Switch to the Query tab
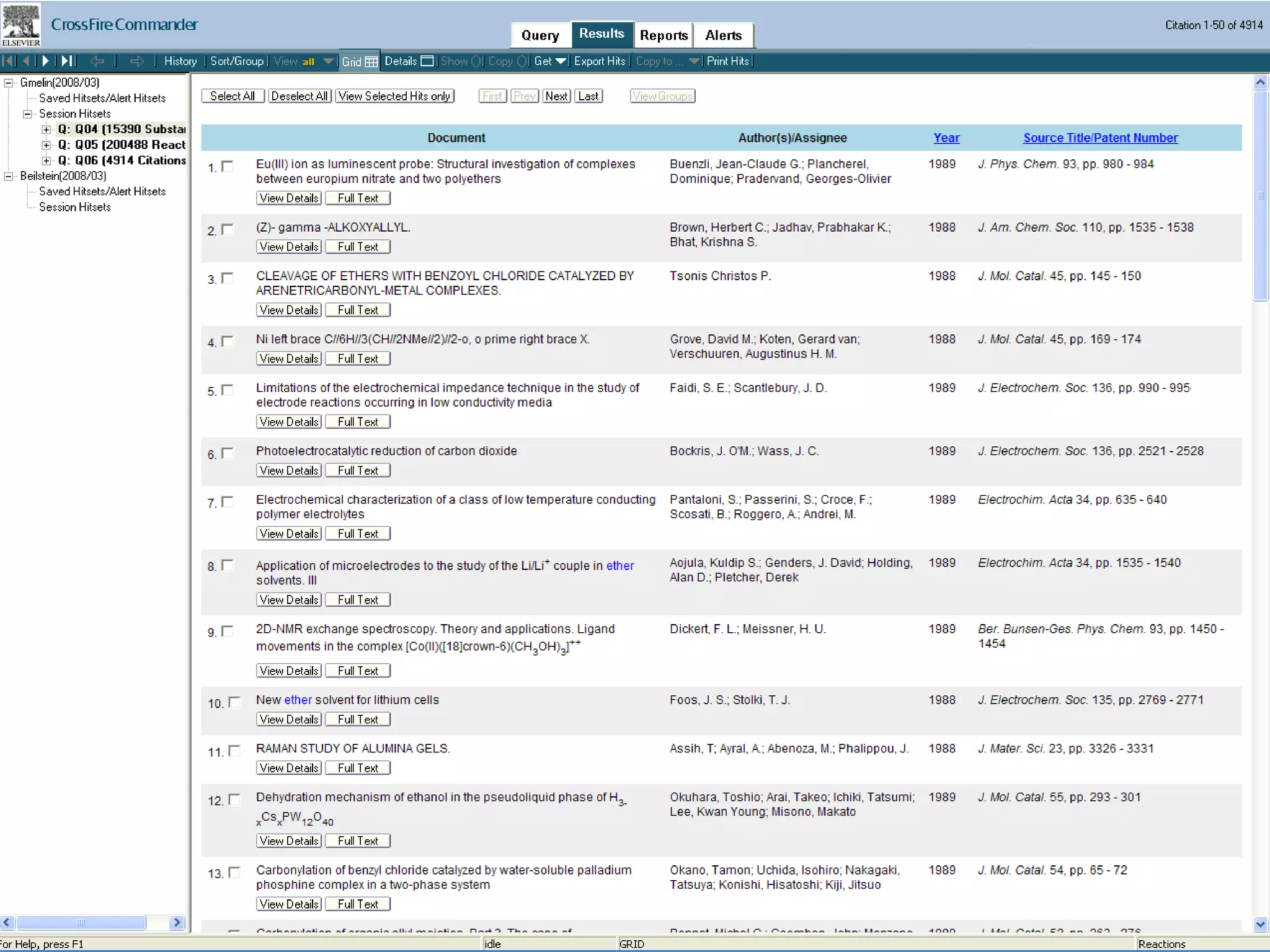 tap(540, 35)
